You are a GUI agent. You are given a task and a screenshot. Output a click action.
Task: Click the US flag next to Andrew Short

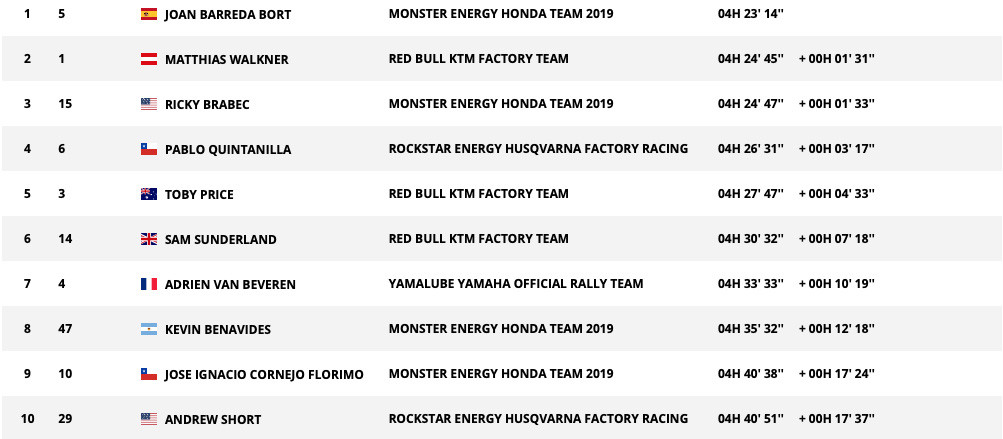point(149,420)
